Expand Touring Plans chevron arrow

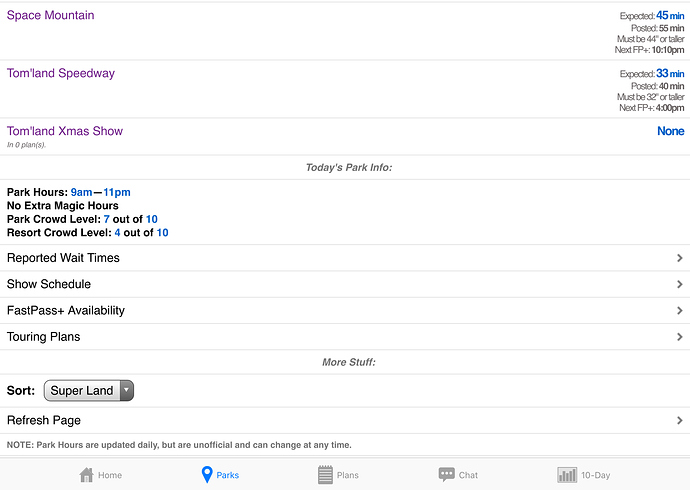point(679,337)
